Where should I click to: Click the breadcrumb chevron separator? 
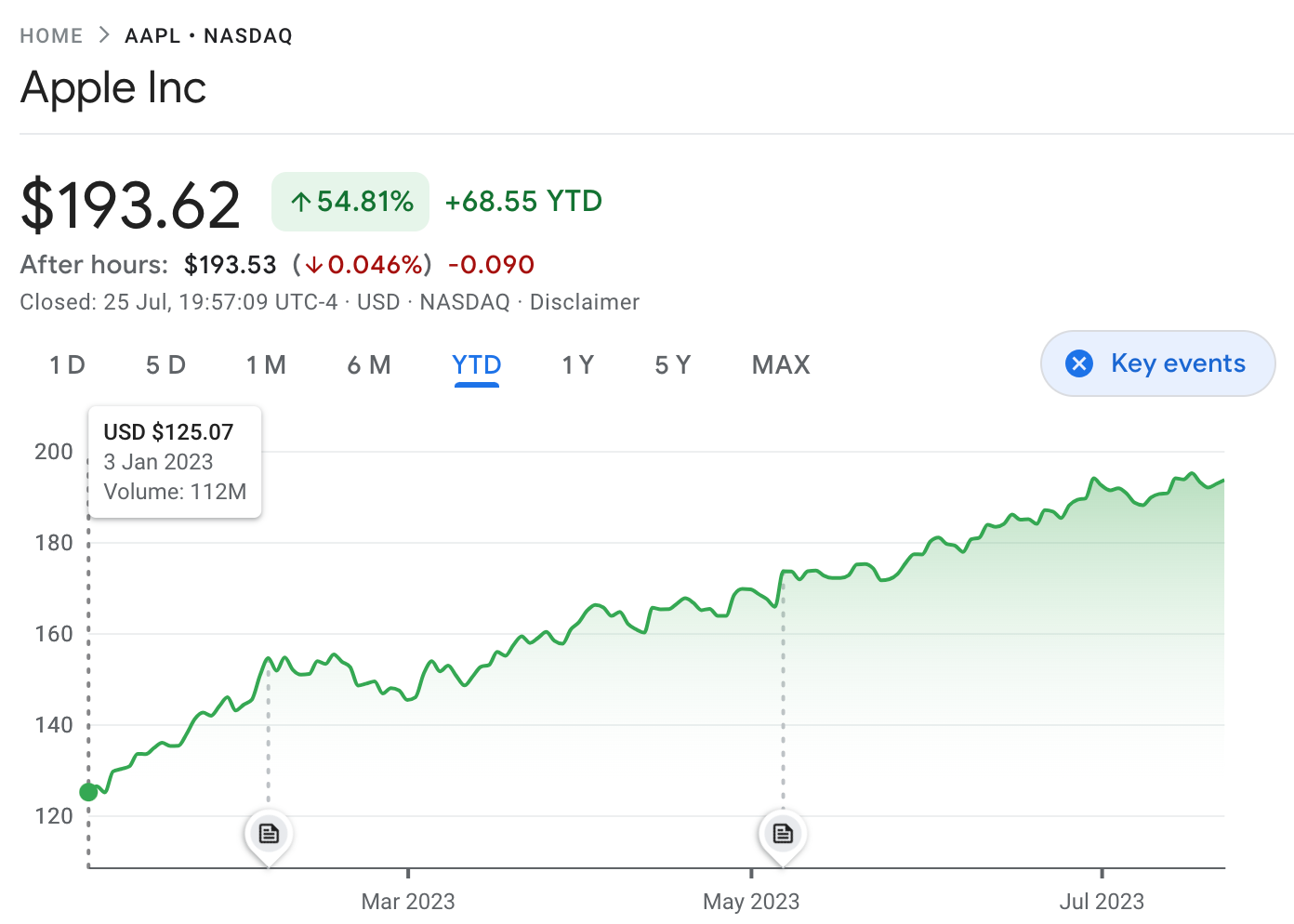coord(104,35)
